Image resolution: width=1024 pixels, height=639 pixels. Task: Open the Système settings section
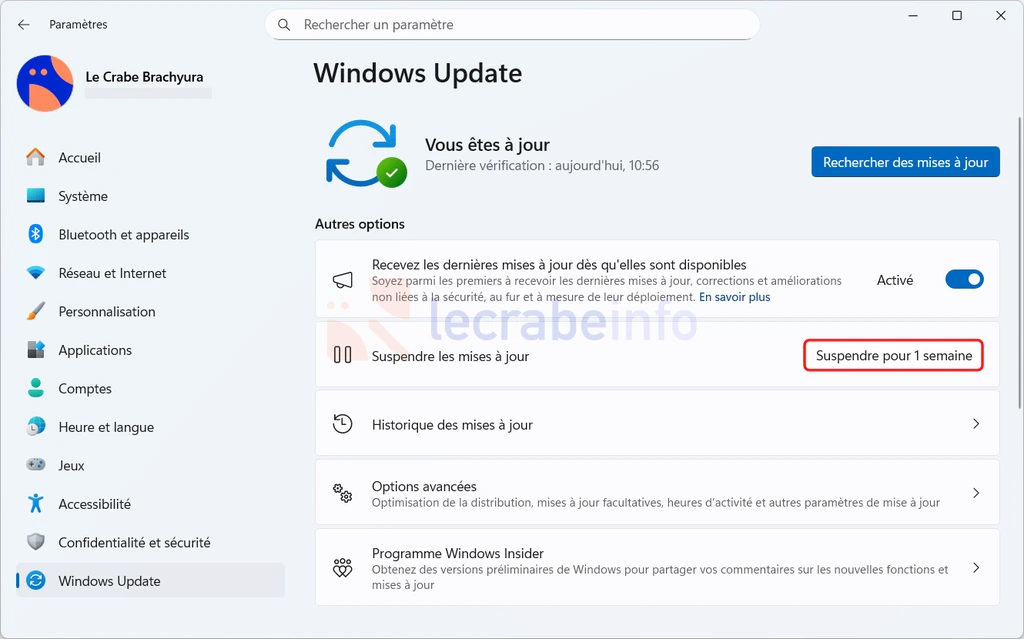coord(83,197)
